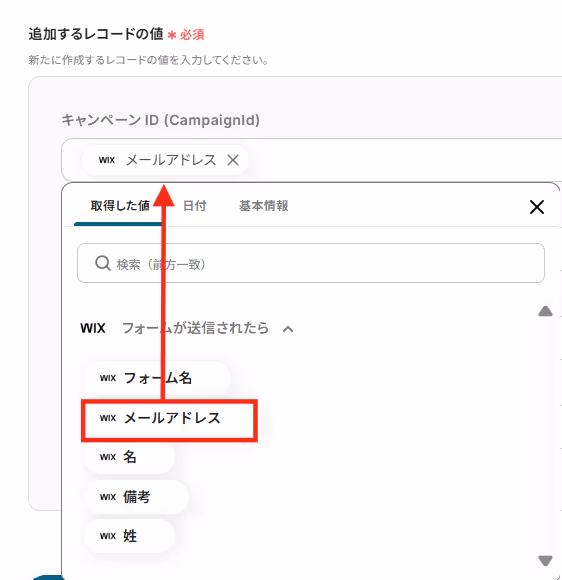This screenshot has height=580, width=562.
Task: Click the 追加するレコードの値 heading
Action: click(x=96, y=34)
